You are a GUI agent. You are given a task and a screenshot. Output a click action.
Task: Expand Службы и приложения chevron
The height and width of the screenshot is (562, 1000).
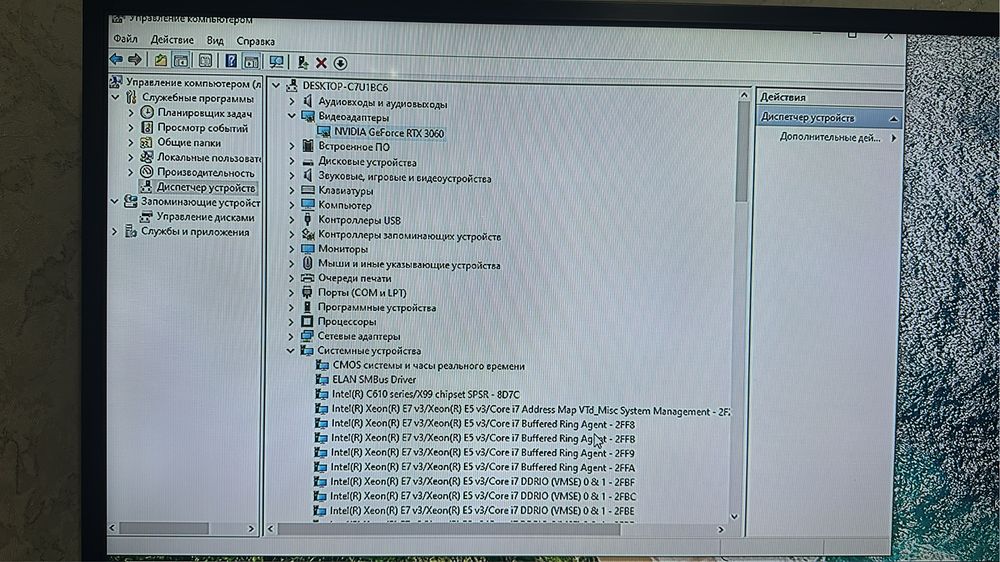pos(114,232)
